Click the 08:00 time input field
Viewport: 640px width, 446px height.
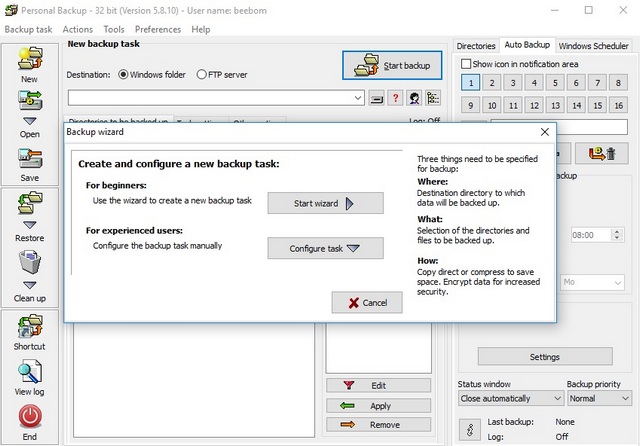pyautogui.click(x=591, y=235)
